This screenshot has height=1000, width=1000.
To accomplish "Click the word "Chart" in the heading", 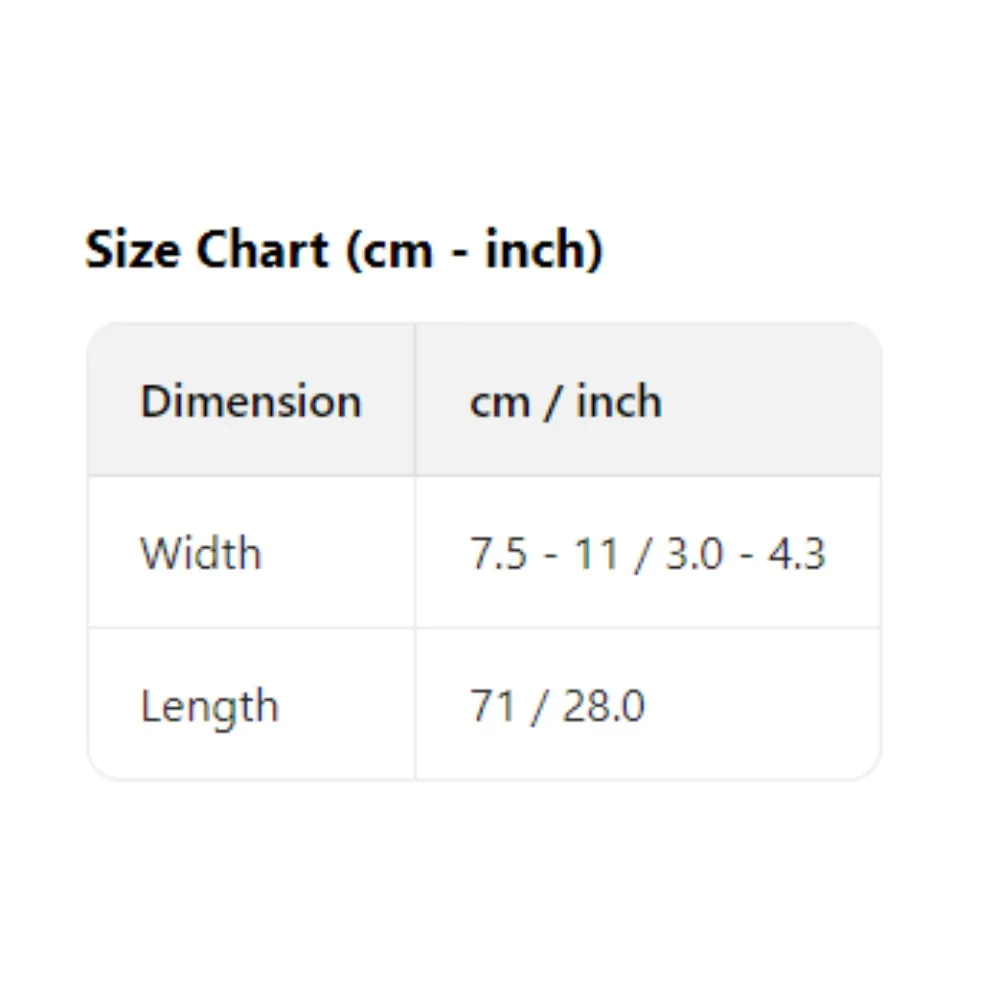I will (x=262, y=250).
